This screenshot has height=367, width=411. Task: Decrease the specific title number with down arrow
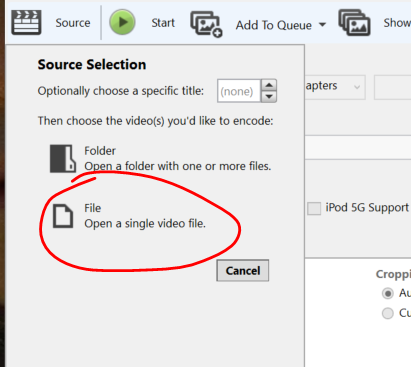[269, 97]
